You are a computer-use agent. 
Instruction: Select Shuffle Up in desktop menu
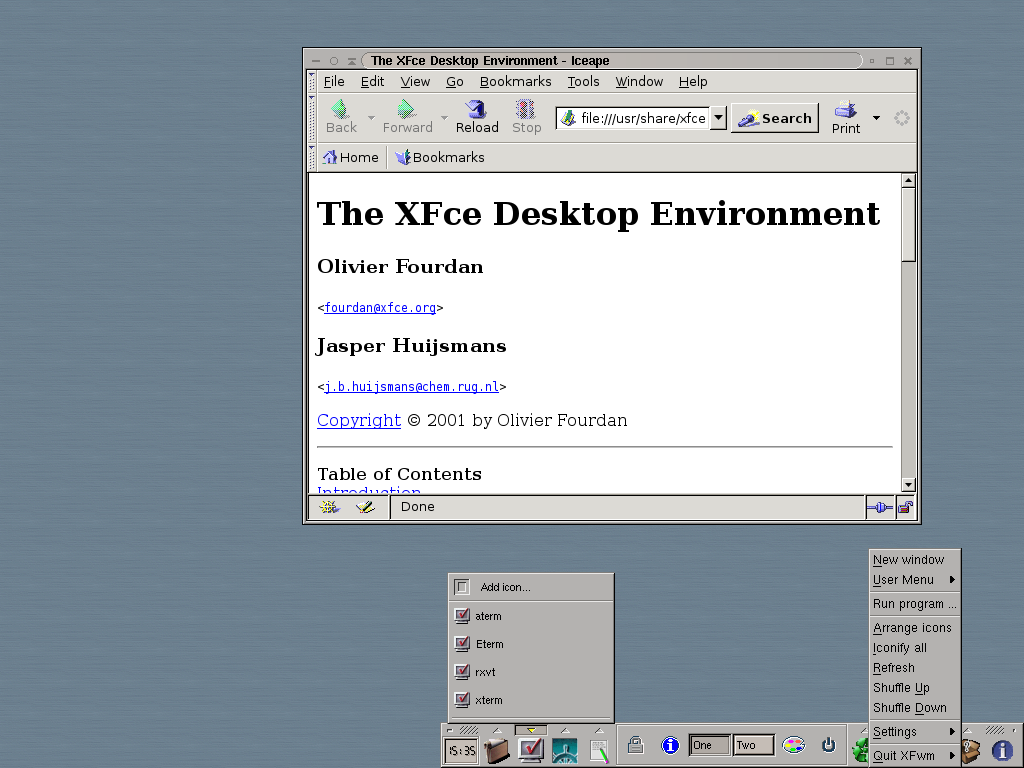914,688
